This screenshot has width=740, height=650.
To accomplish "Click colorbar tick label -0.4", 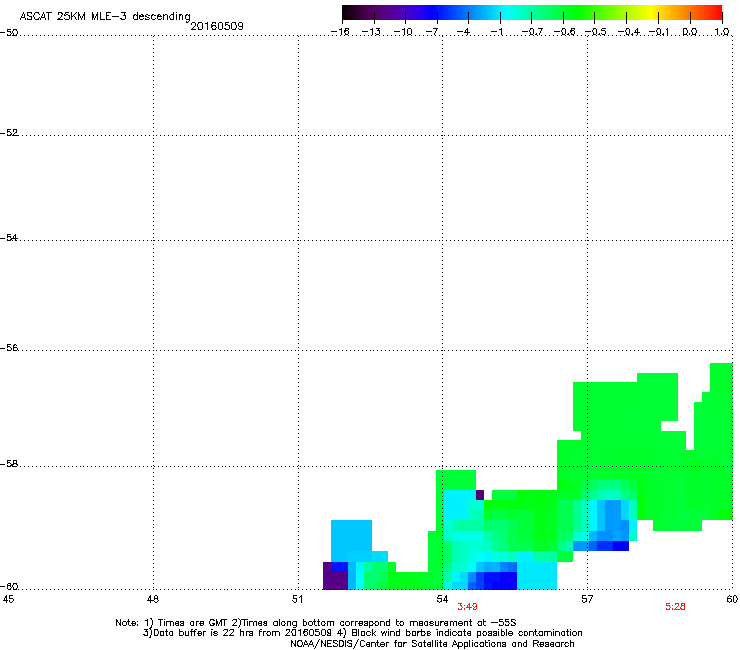I will 629,32.
